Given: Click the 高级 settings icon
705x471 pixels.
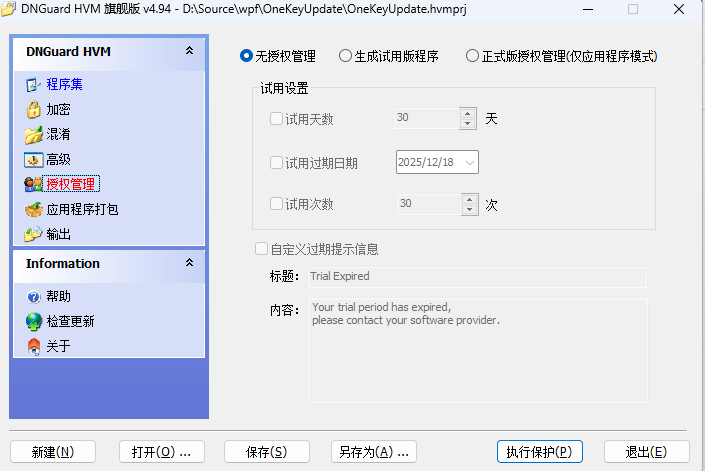Looking at the screenshot, I should (x=33, y=160).
